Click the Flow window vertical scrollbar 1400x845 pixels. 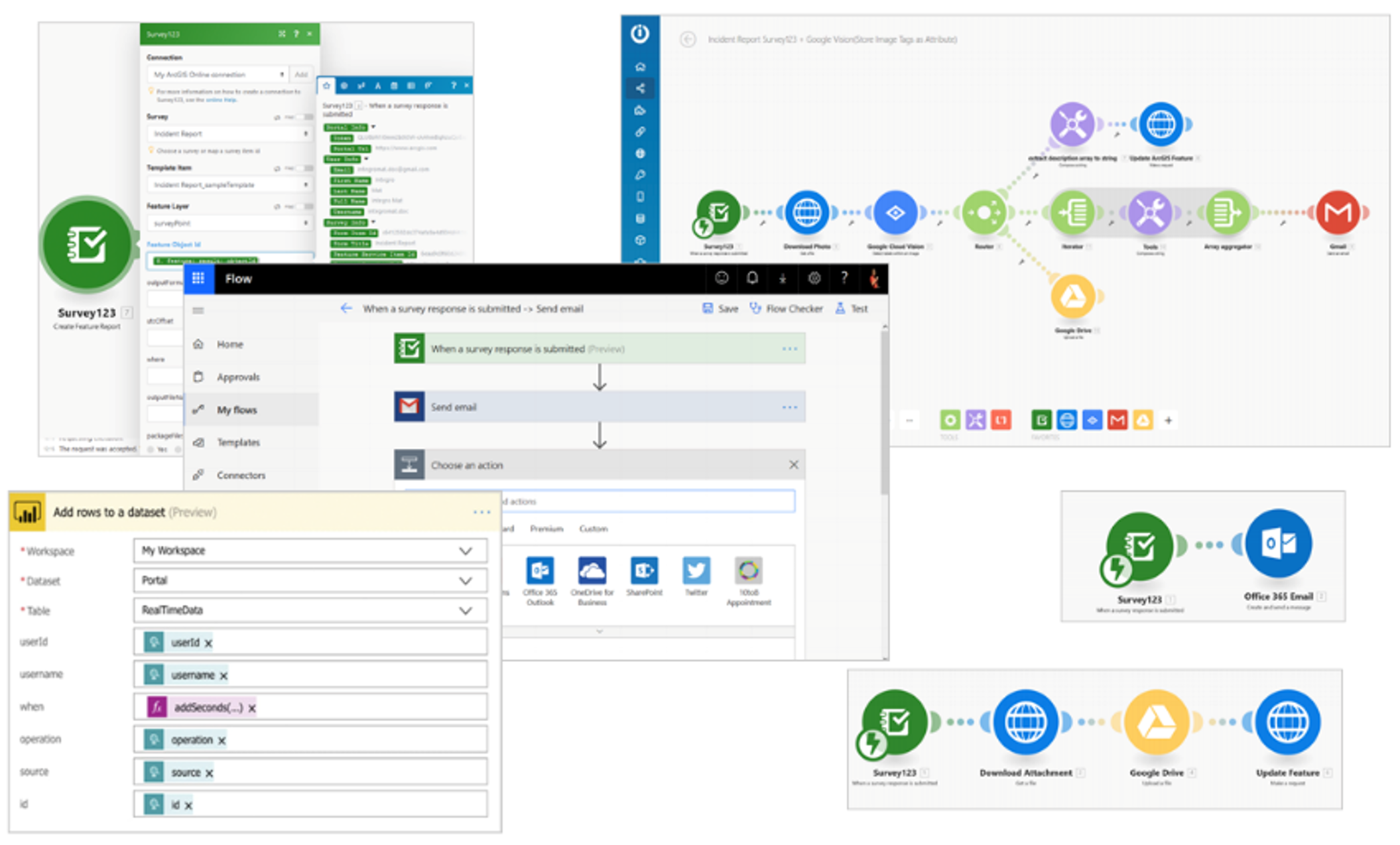[884, 411]
